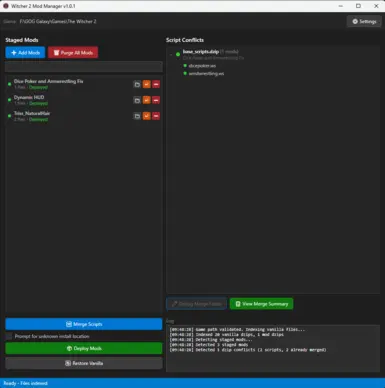385x388 pixels.
Task: Click the Staged Mods heading
Action: pos(22,40)
